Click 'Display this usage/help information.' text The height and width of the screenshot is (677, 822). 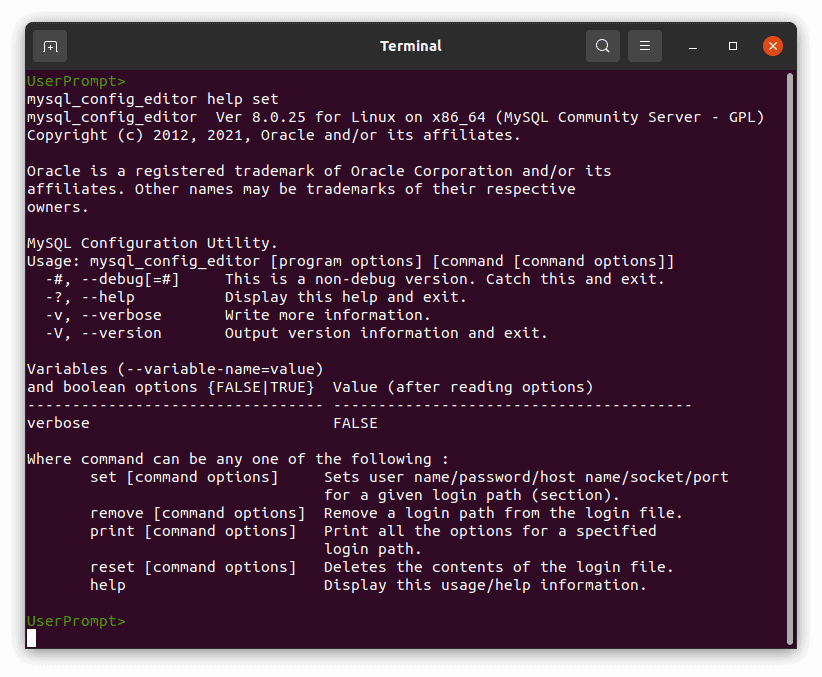click(x=485, y=585)
